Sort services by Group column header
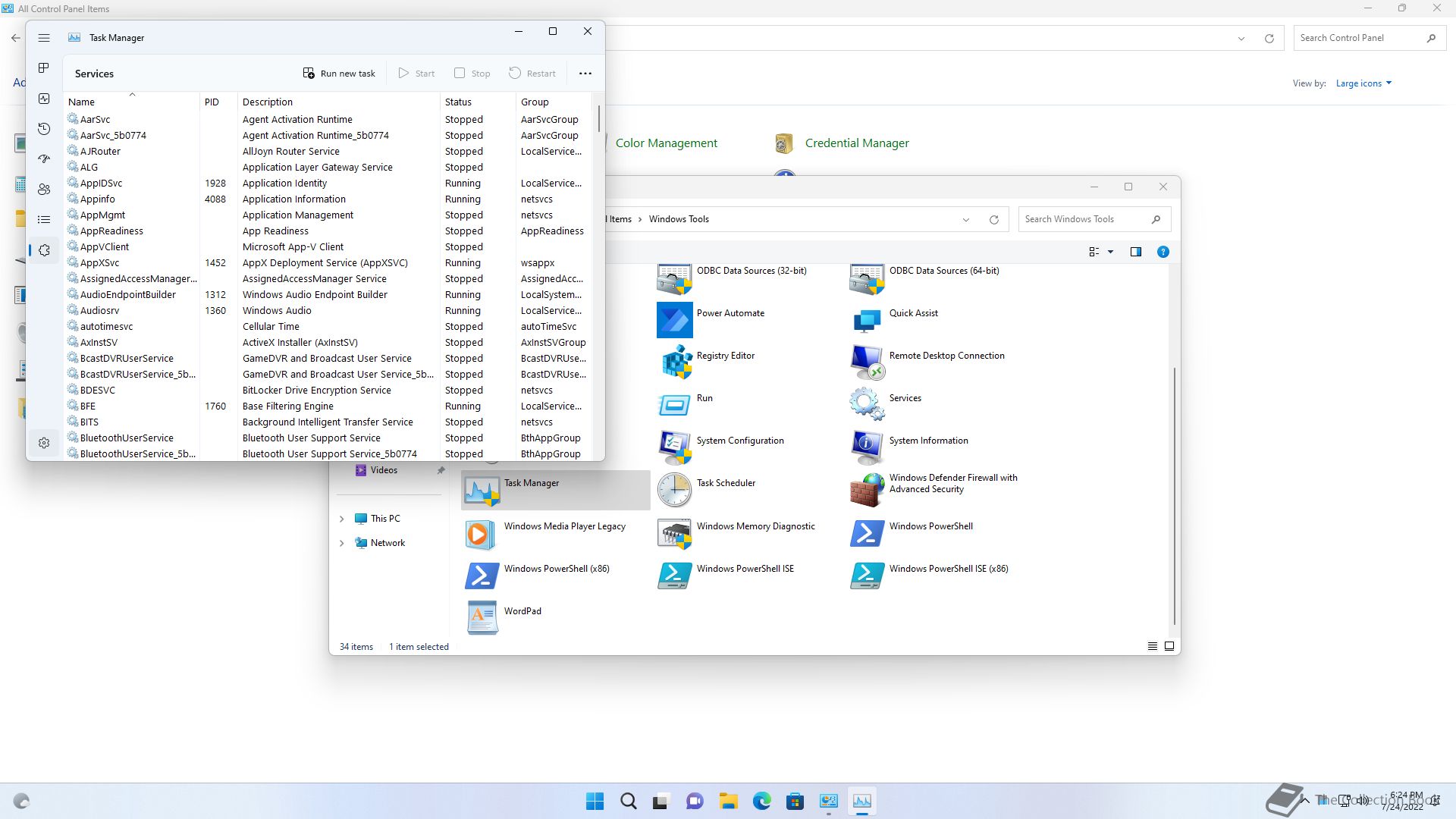This screenshot has height=819, width=1456. click(x=553, y=102)
